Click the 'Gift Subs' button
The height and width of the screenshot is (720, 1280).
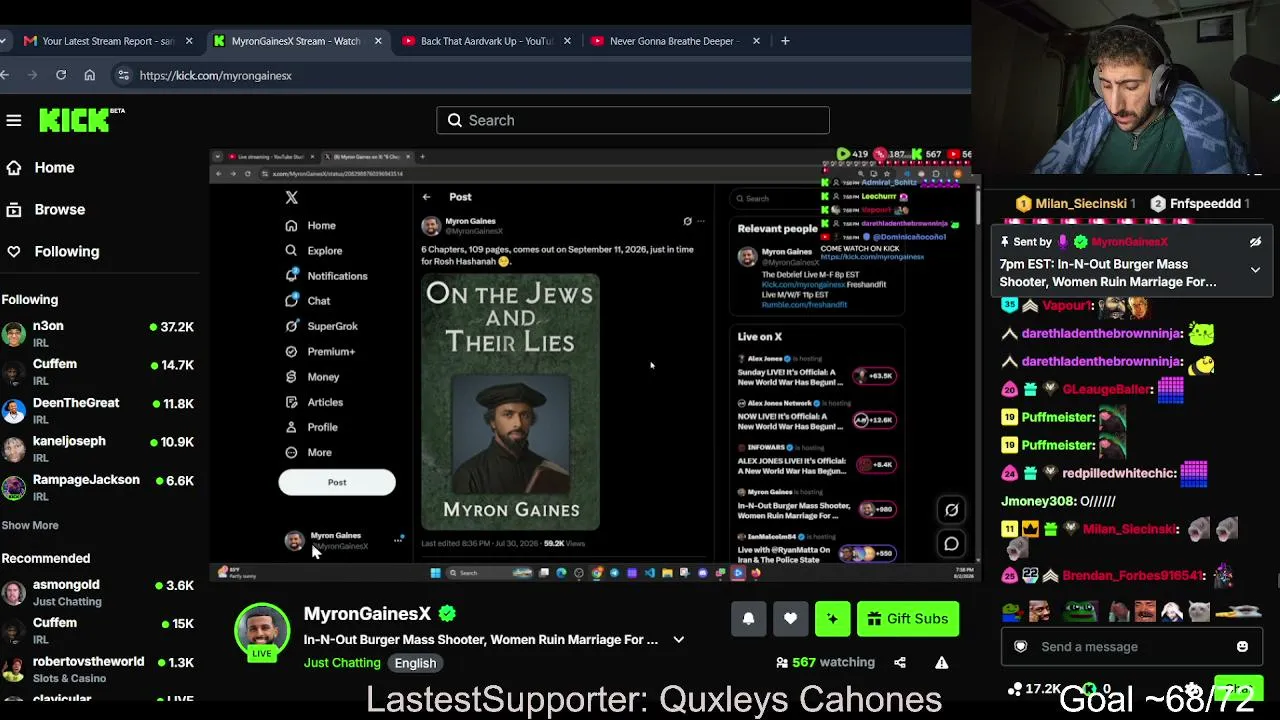point(908,619)
